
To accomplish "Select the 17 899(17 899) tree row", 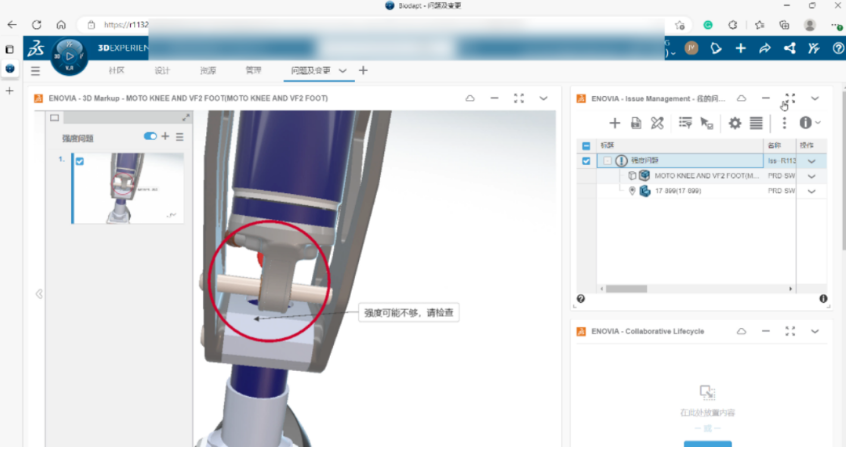I will coord(678,191).
